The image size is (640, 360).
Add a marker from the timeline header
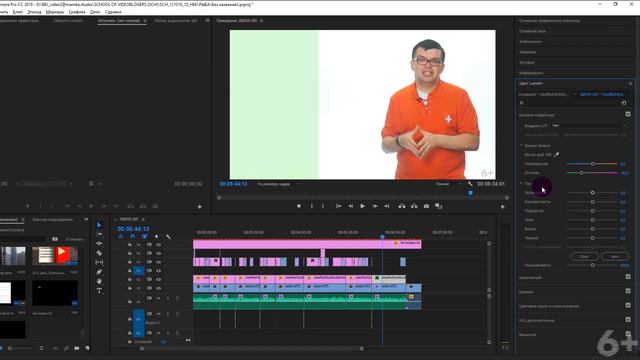point(156,237)
